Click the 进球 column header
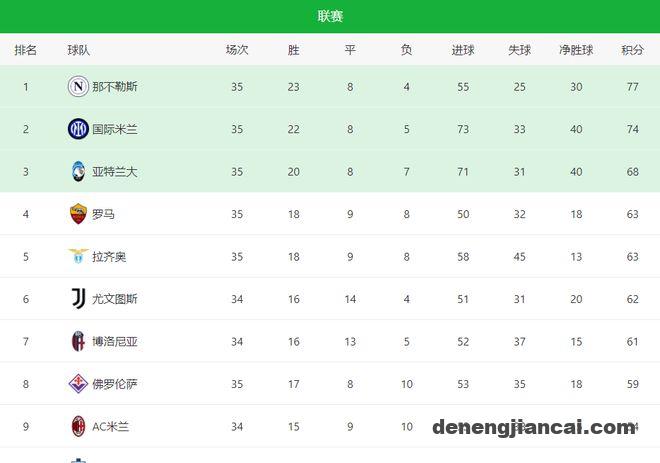Viewport: 660px width, 463px height. coord(463,50)
